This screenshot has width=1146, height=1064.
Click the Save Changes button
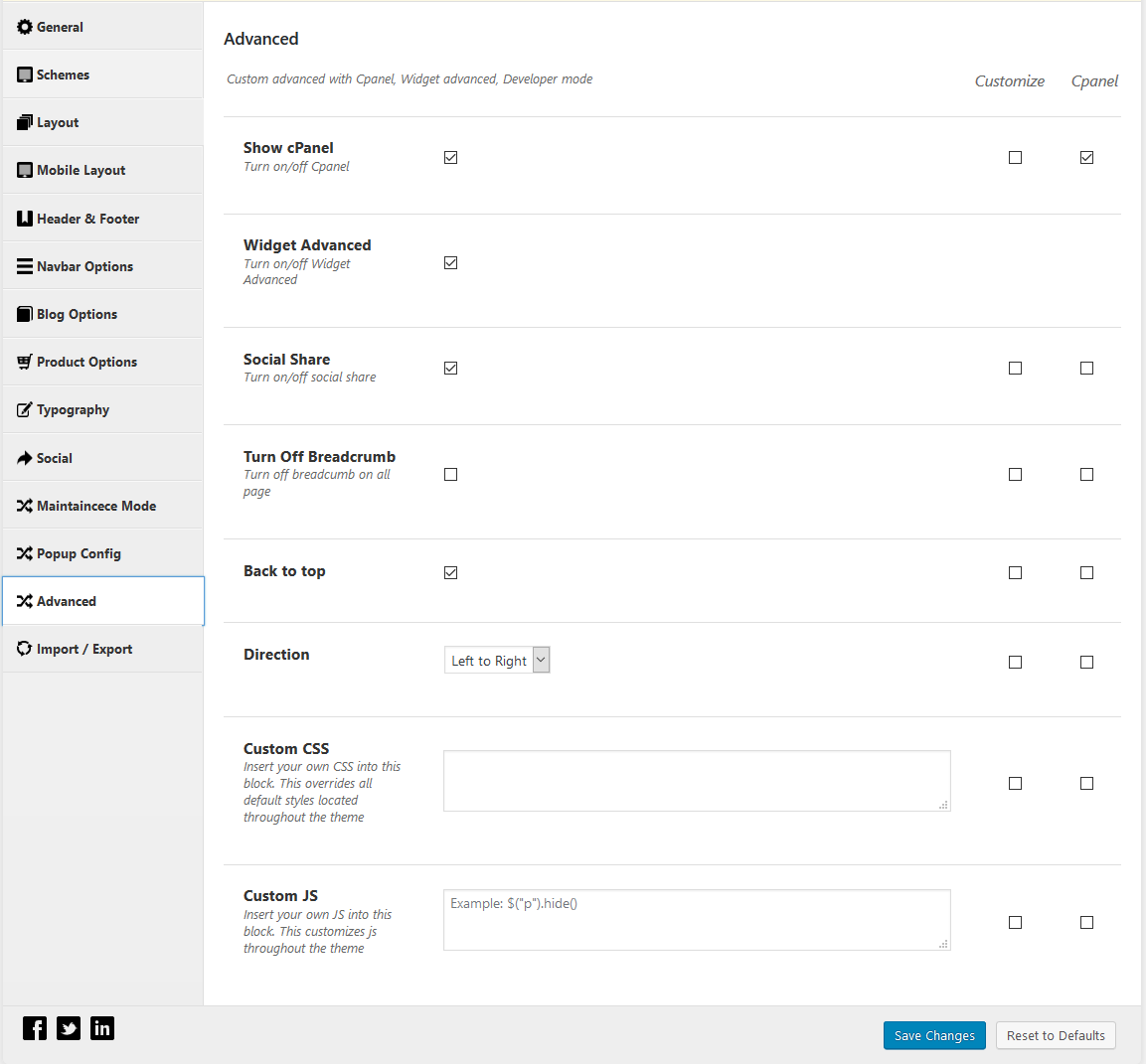(934, 1035)
